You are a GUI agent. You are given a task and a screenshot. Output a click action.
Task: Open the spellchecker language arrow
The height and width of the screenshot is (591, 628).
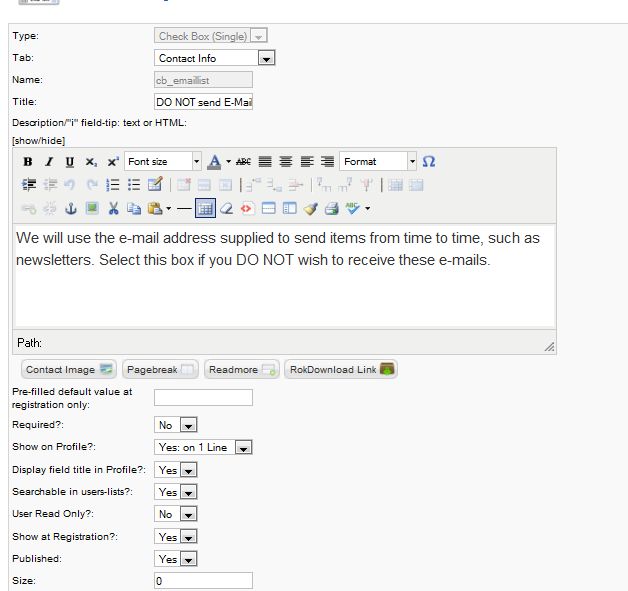pos(367,209)
